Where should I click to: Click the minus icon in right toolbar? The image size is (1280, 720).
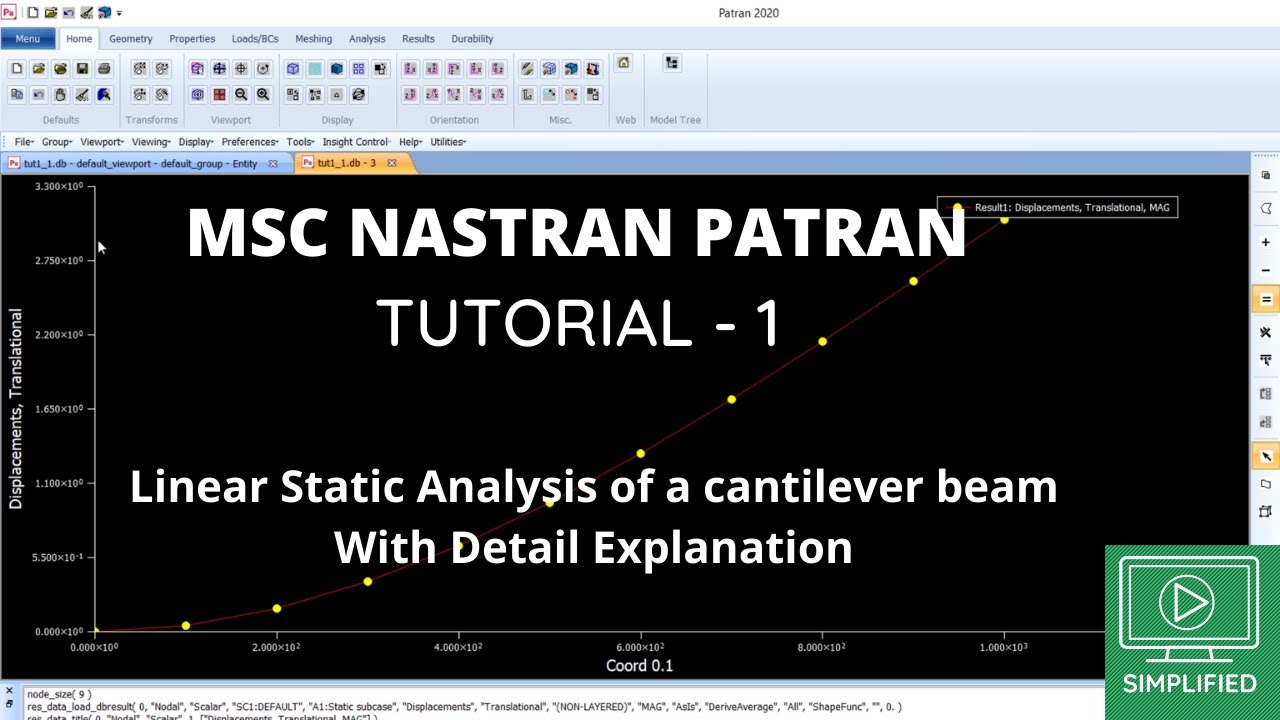[1265, 271]
